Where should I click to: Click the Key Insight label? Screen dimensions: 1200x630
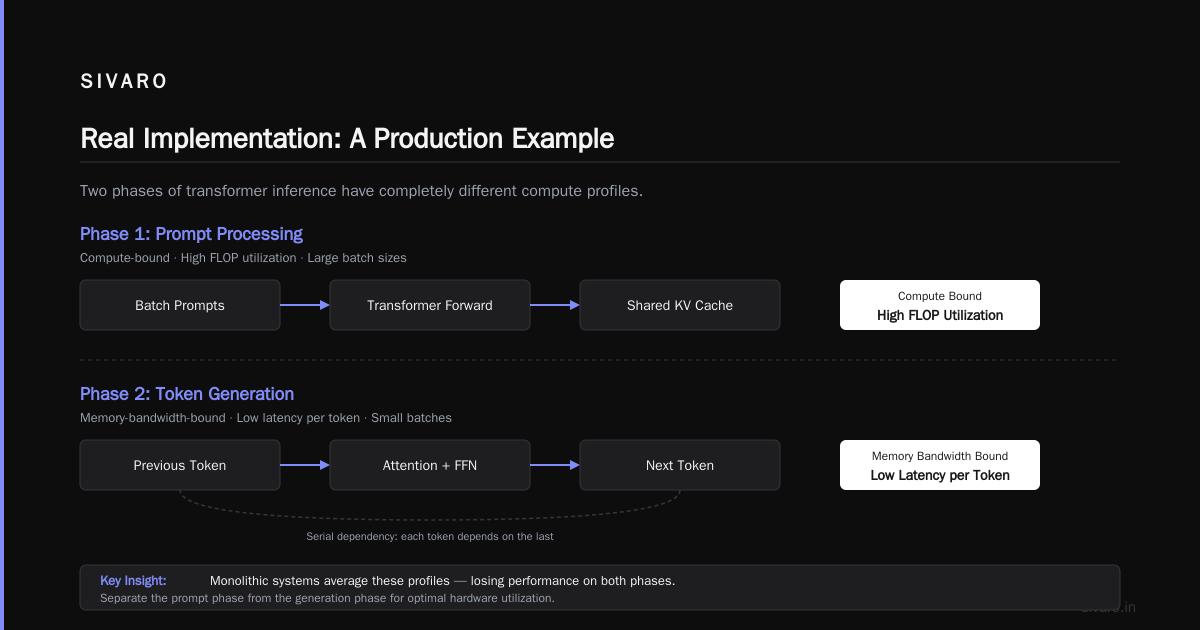click(x=133, y=580)
